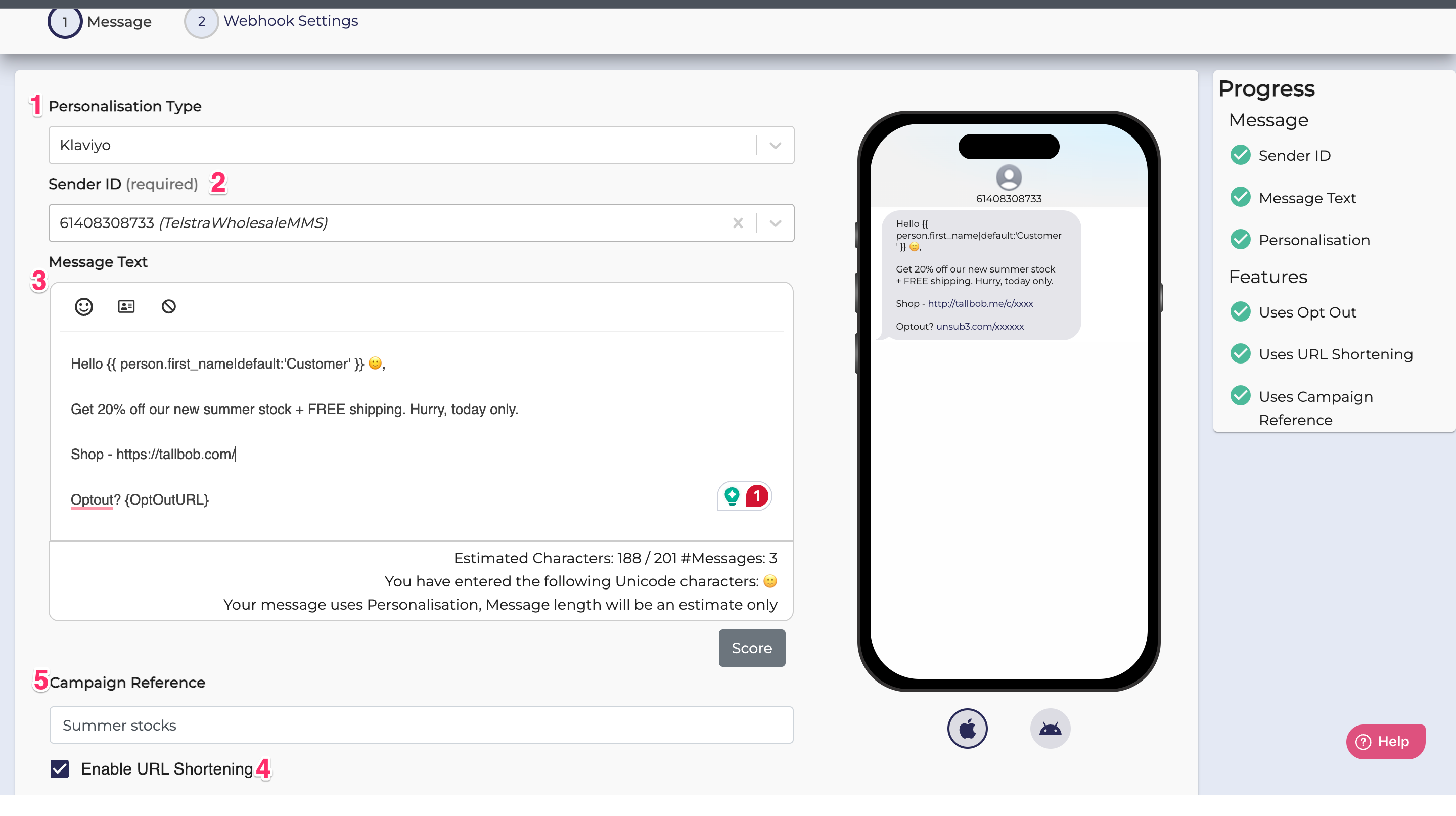This screenshot has height=816, width=1456.
Task: Switch preview to Android device
Action: 1050,728
